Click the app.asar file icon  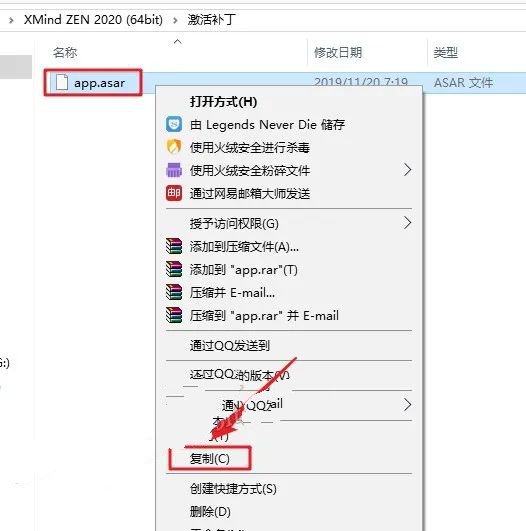tap(62, 82)
